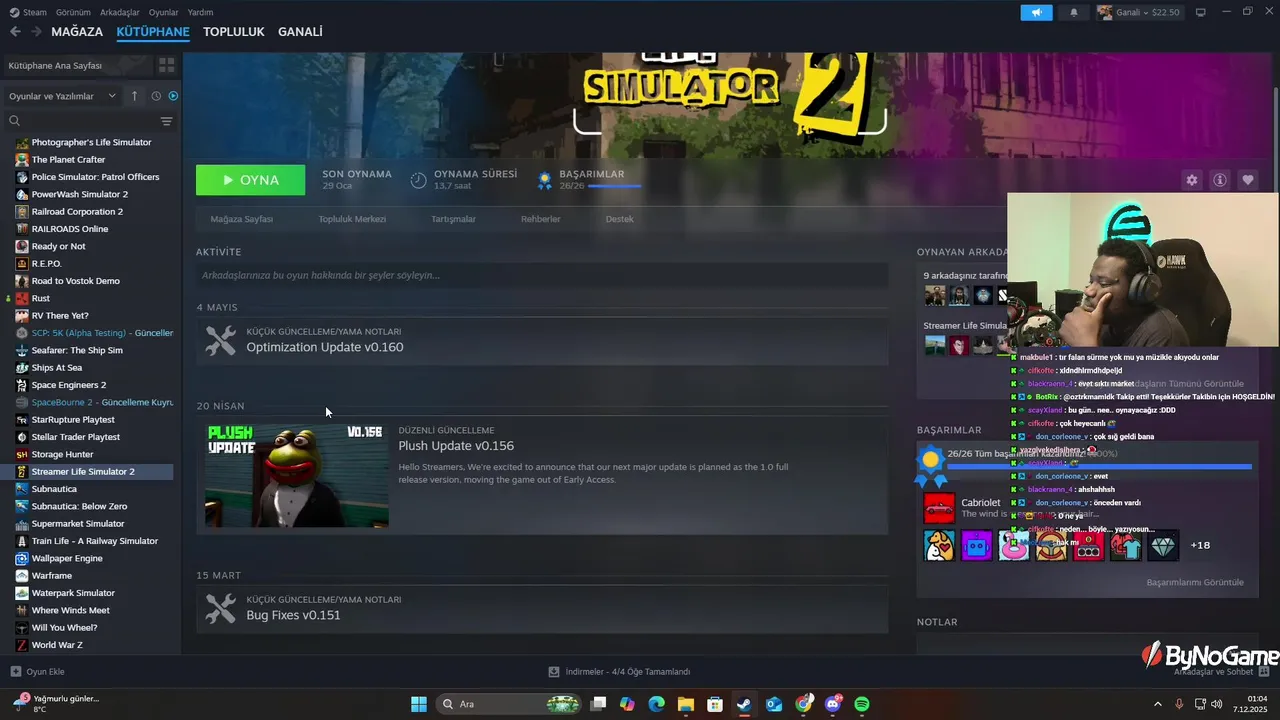Open the Windows Start button
Screen dimensions: 1280x720
pos(419,704)
